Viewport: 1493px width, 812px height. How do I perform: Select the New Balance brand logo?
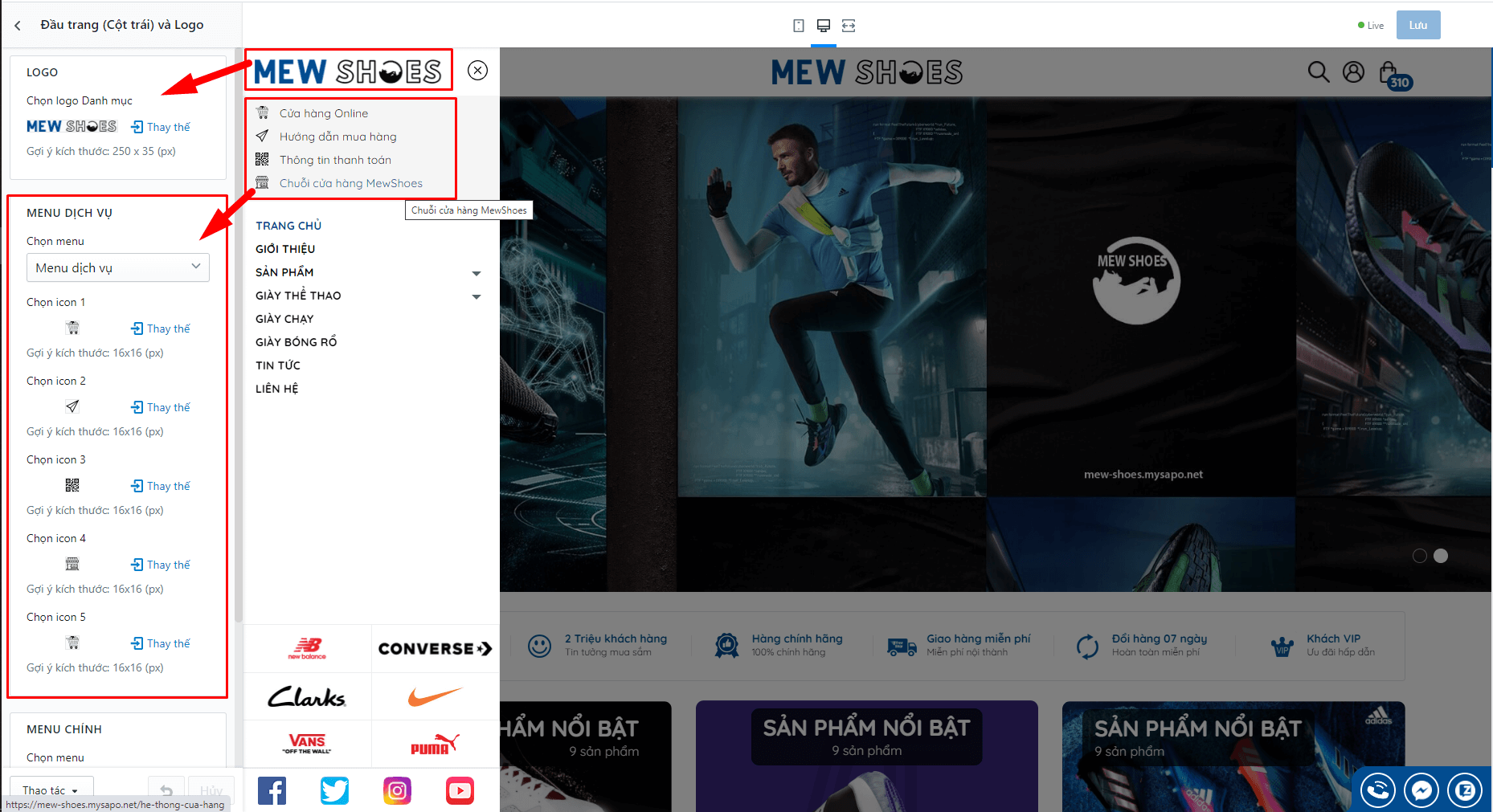307,648
